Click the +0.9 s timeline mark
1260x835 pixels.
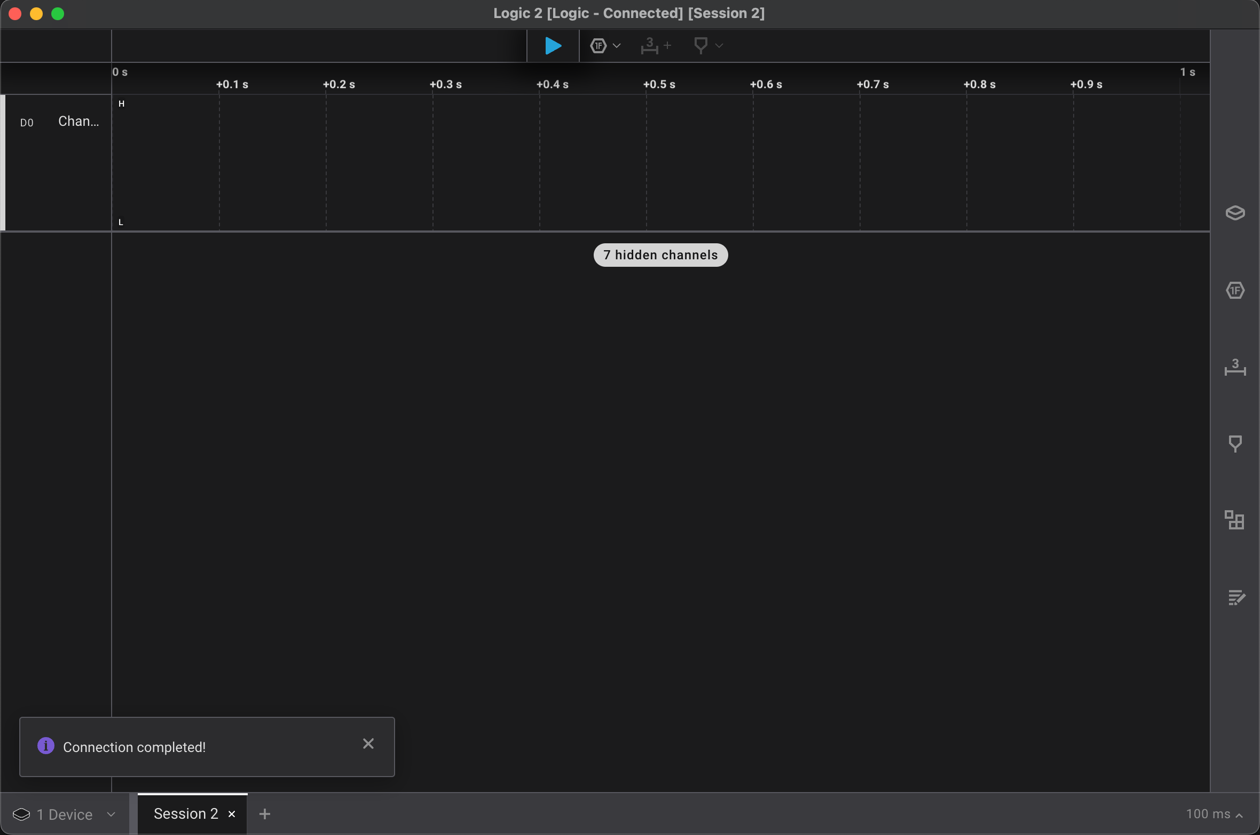click(x=1086, y=84)
